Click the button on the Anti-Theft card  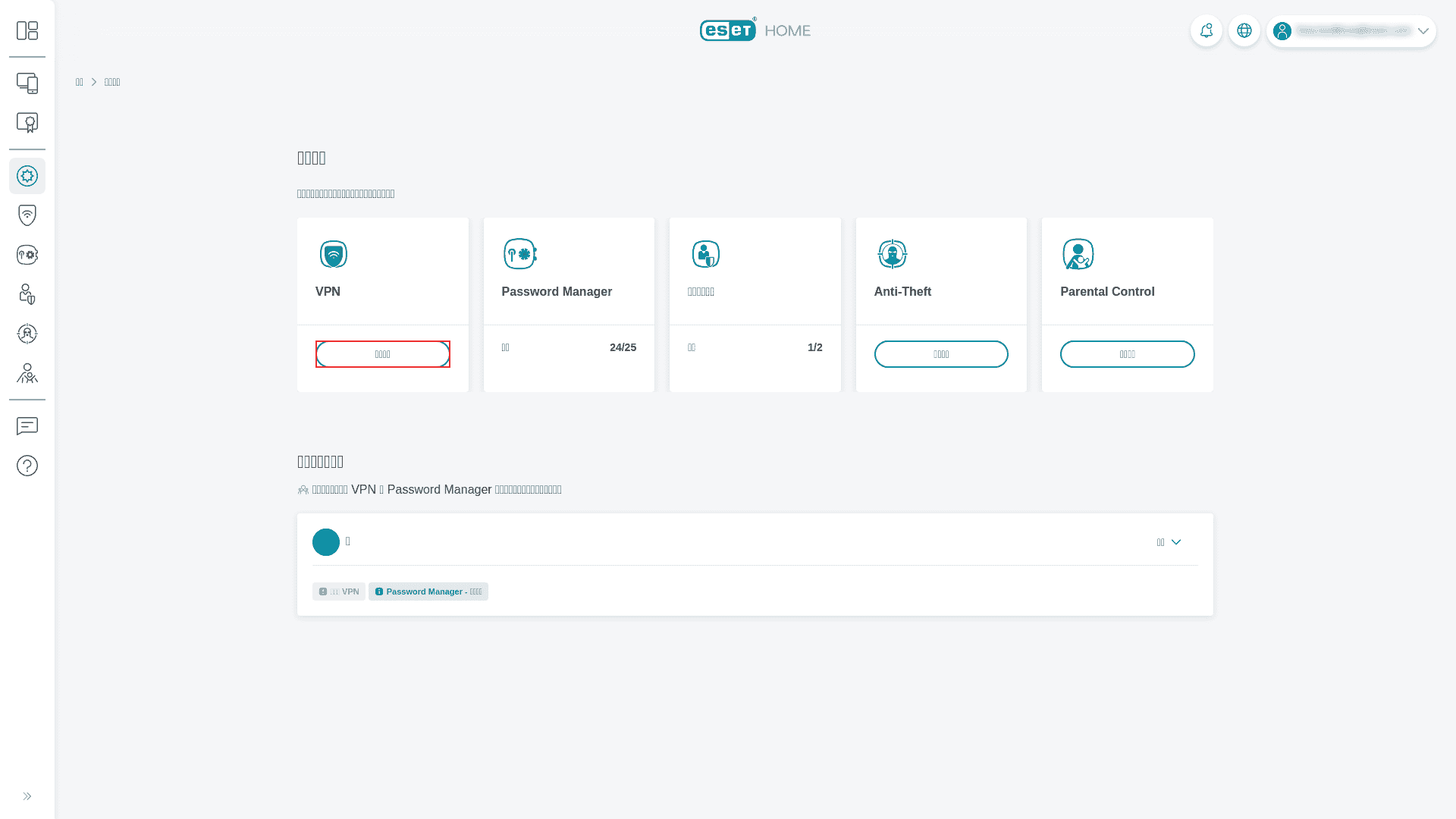(x=941, y=353)
